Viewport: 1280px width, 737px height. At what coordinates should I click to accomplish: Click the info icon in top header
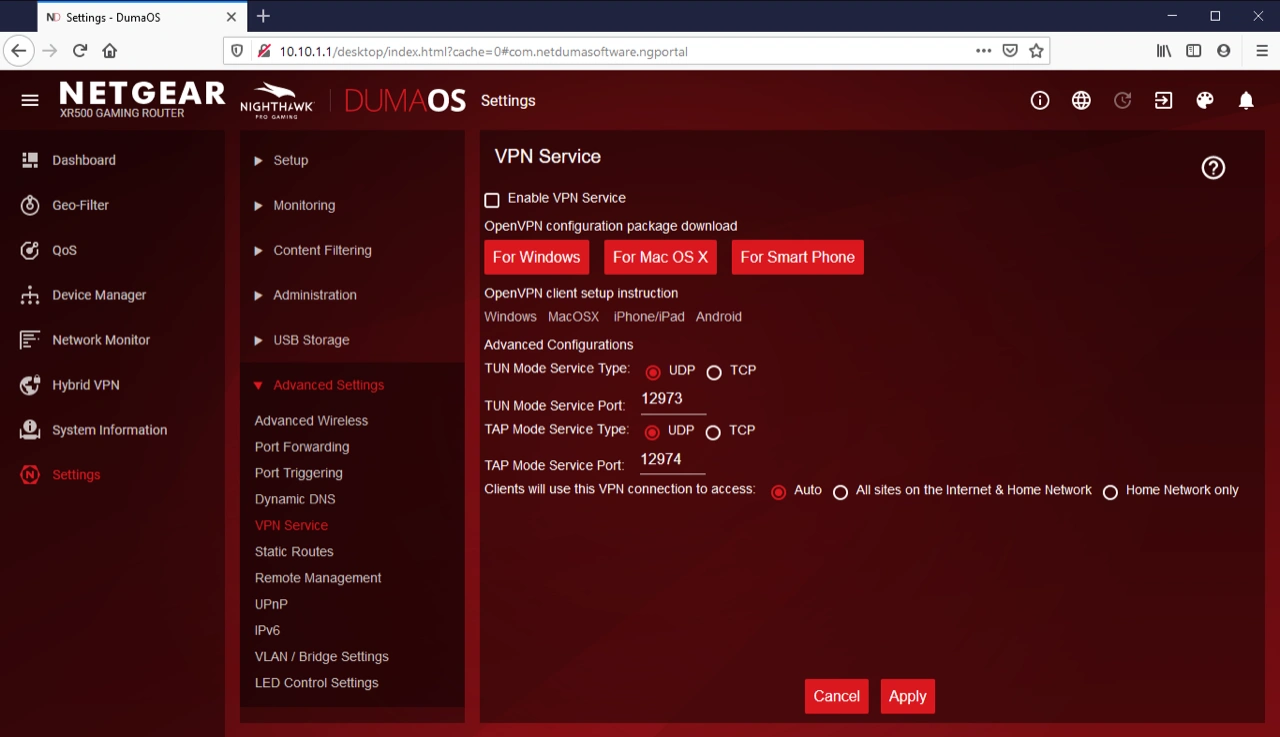click(1040, 100)
